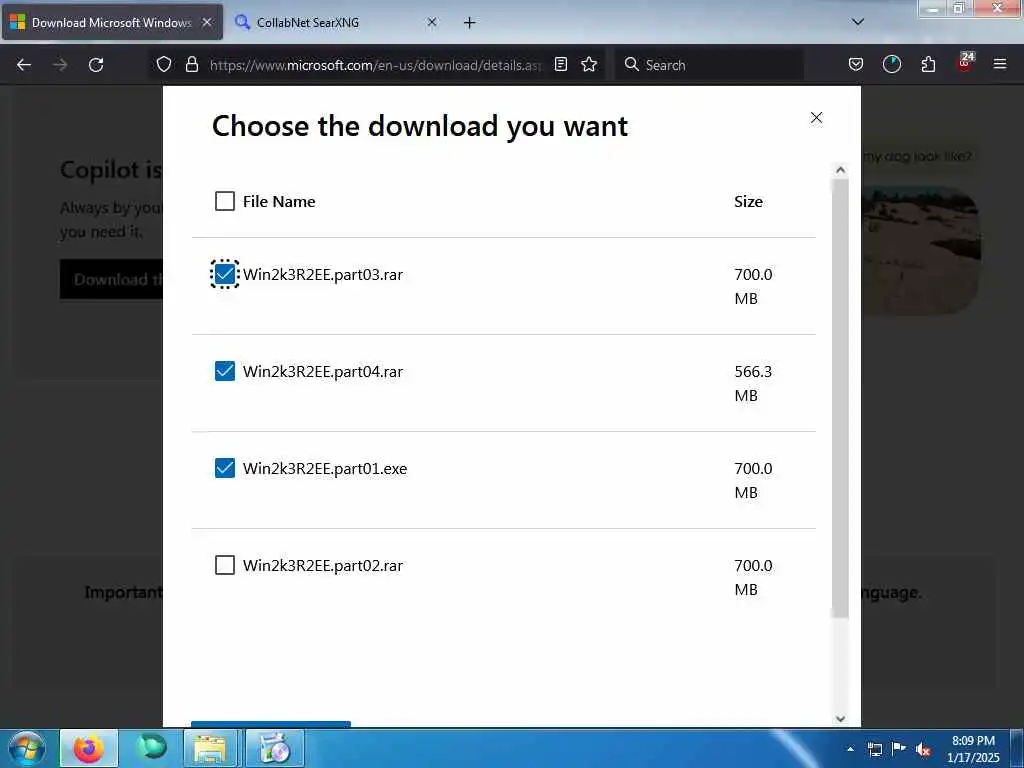Open the shield tracking protection icon
This screenshot has height=768, width=1024.
pyautogui.click(x=164, y=64)
